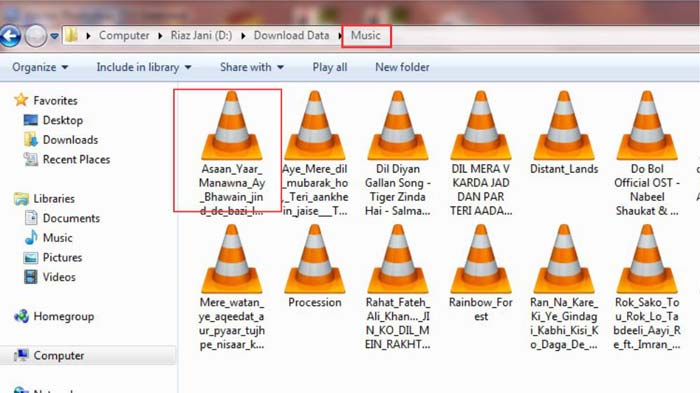Select the Asaan_Yaar_Manawna VLC file icon
The image size is (700, 393).
point(232,125)
